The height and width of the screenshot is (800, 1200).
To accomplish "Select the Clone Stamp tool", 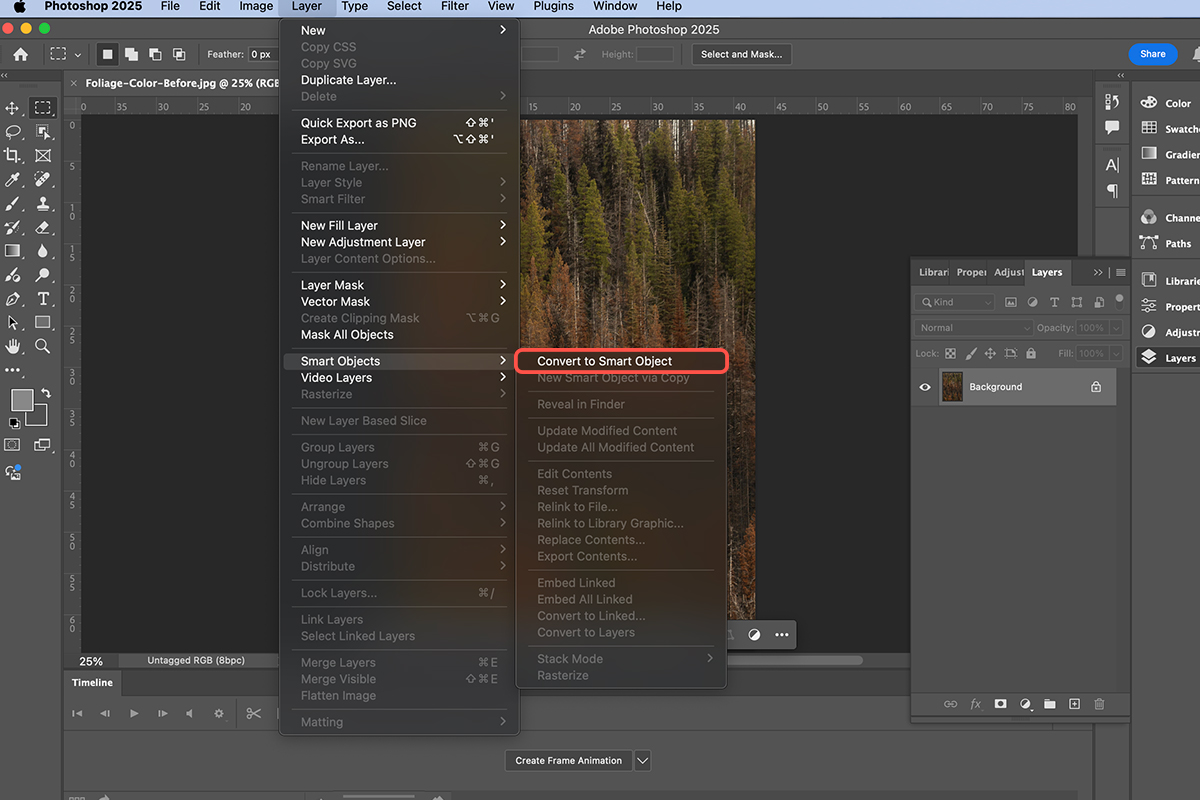I will (x=43, y=204).
